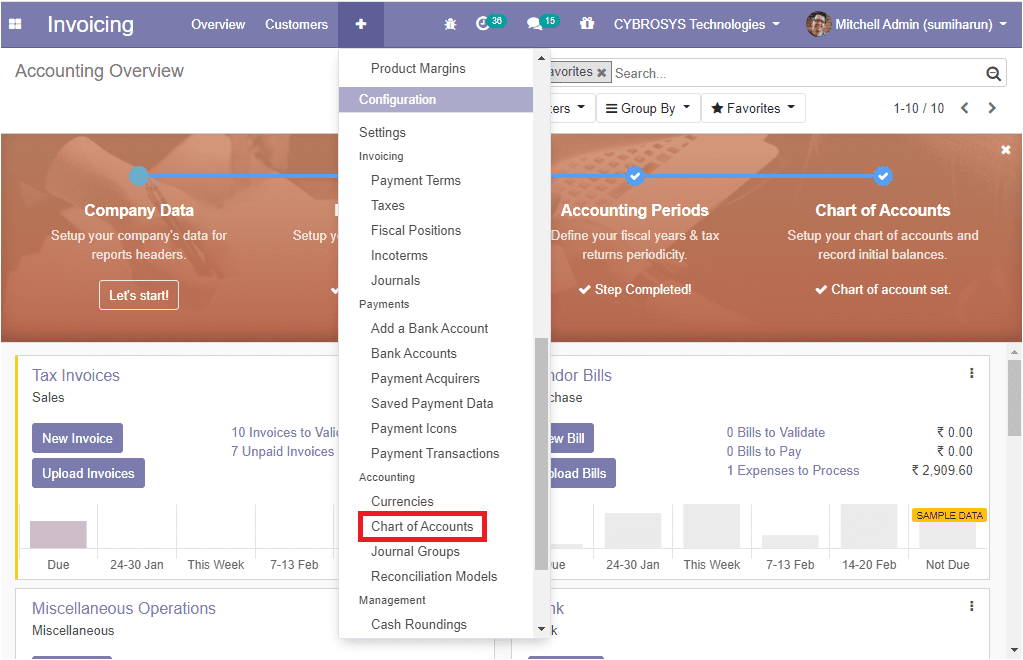Open 0 Bills to Pay link
The height and width of the screenshot is (660, 1023).
[763, 451]
